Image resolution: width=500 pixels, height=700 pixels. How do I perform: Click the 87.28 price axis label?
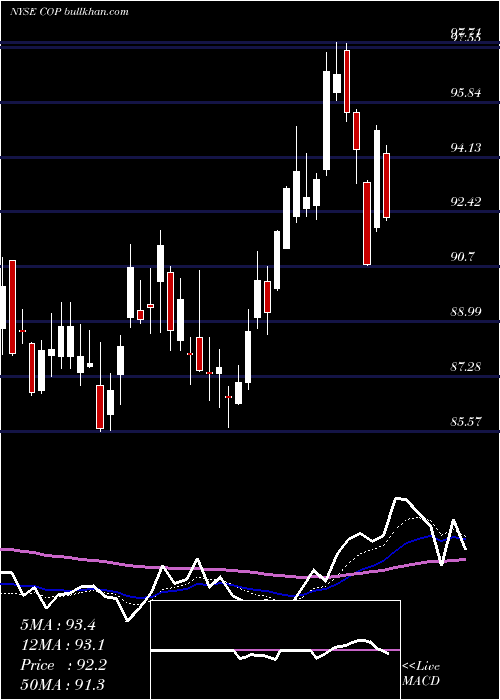466,367
